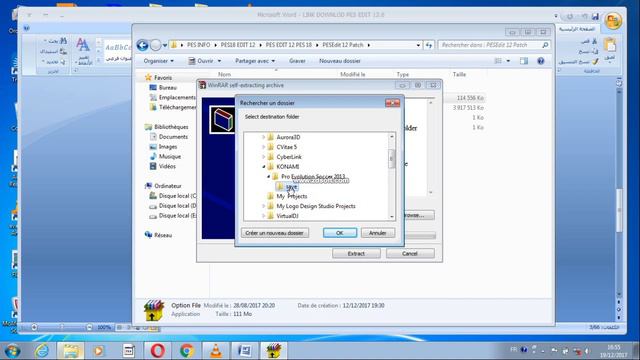Expand the VirtualDJ tree node
This screenshot has height=360, width=640.
coord(263,216)
